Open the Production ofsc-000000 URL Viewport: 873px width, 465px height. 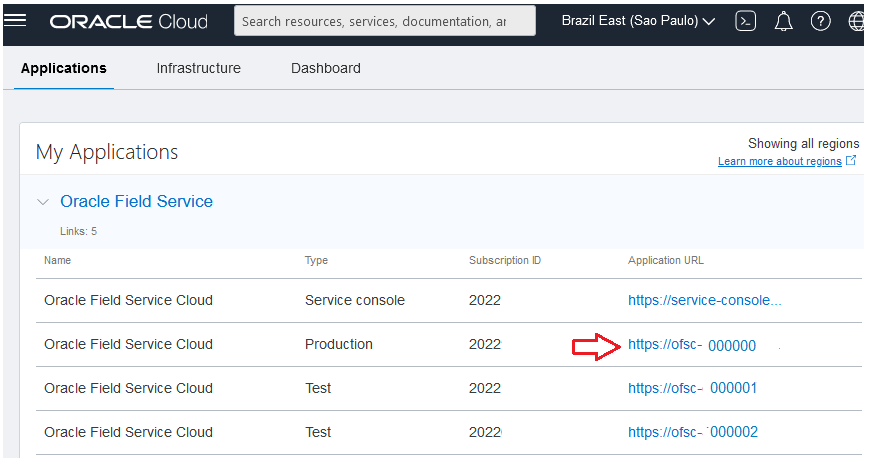(x=692, y=345)
